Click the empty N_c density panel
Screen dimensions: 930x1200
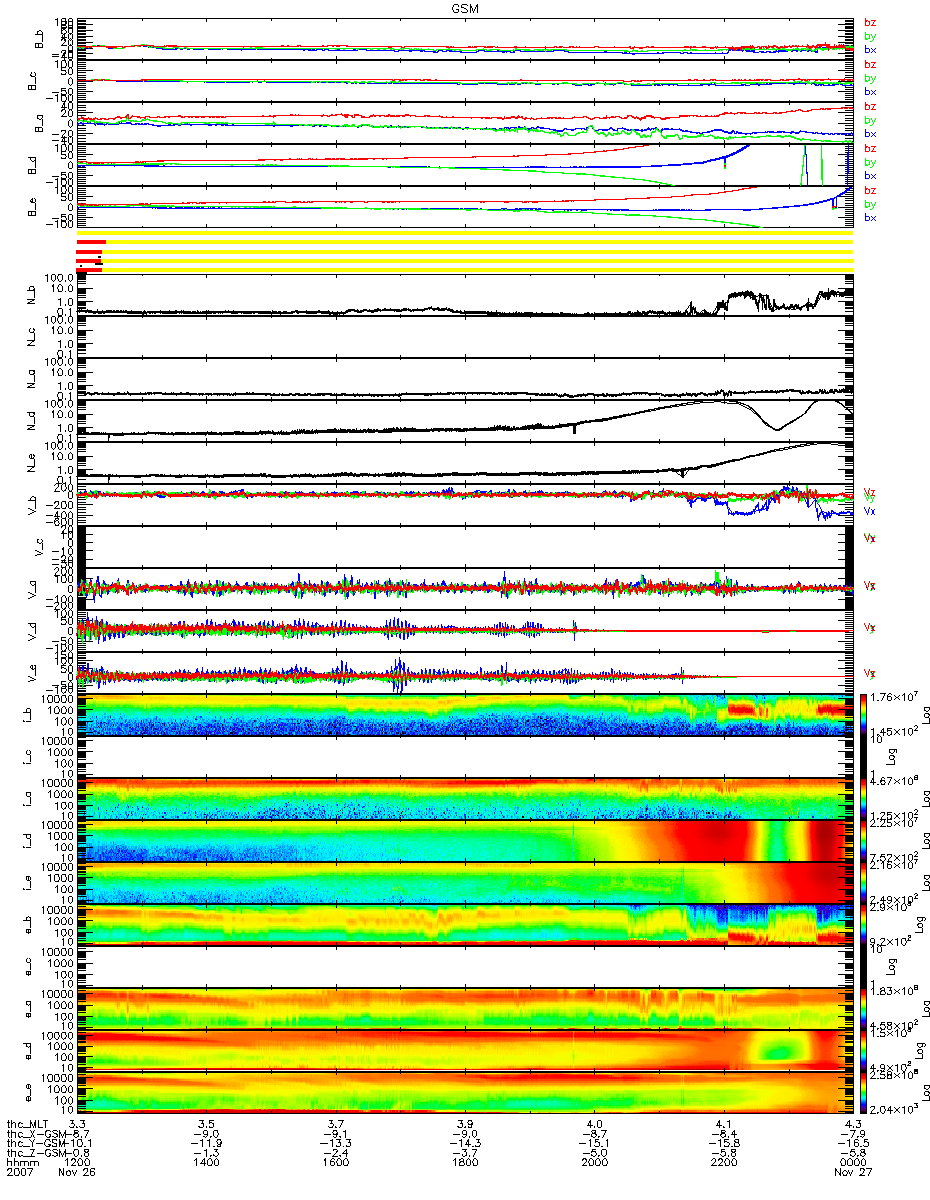[465, 337]
